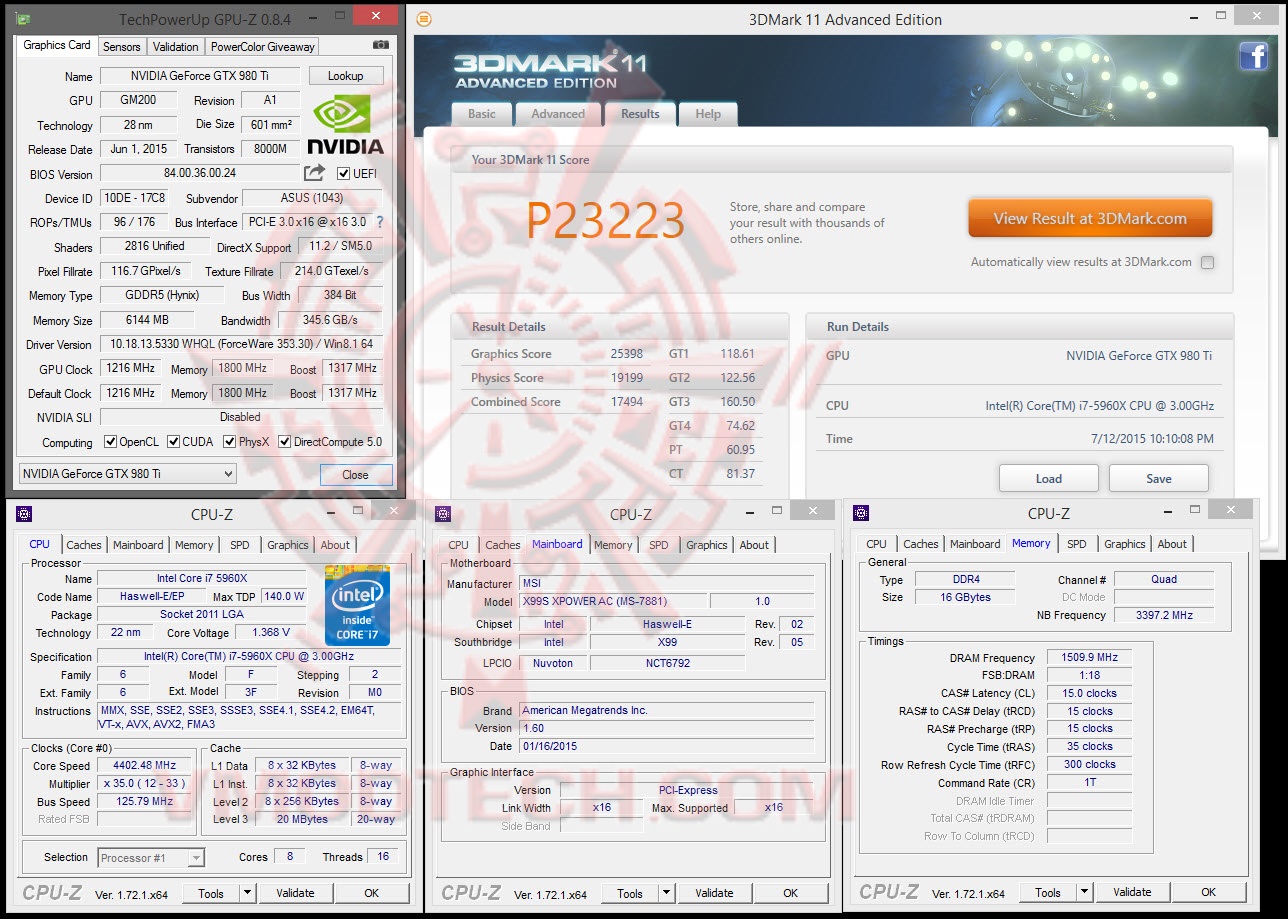Viewport: 1288px width, 919px height.
Task: Toggle the DirectCompute 5.0 checkbox
Action: pos(285,442)
